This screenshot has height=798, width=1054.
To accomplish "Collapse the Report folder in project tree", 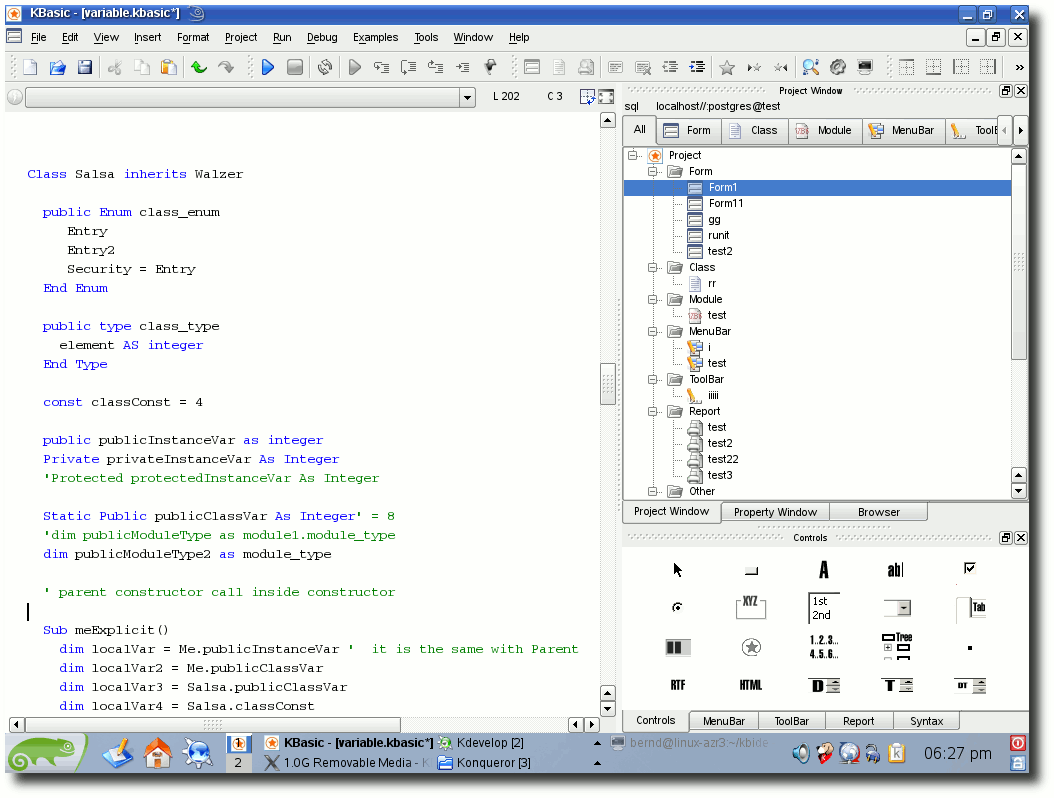I will [x=652, y=411].
